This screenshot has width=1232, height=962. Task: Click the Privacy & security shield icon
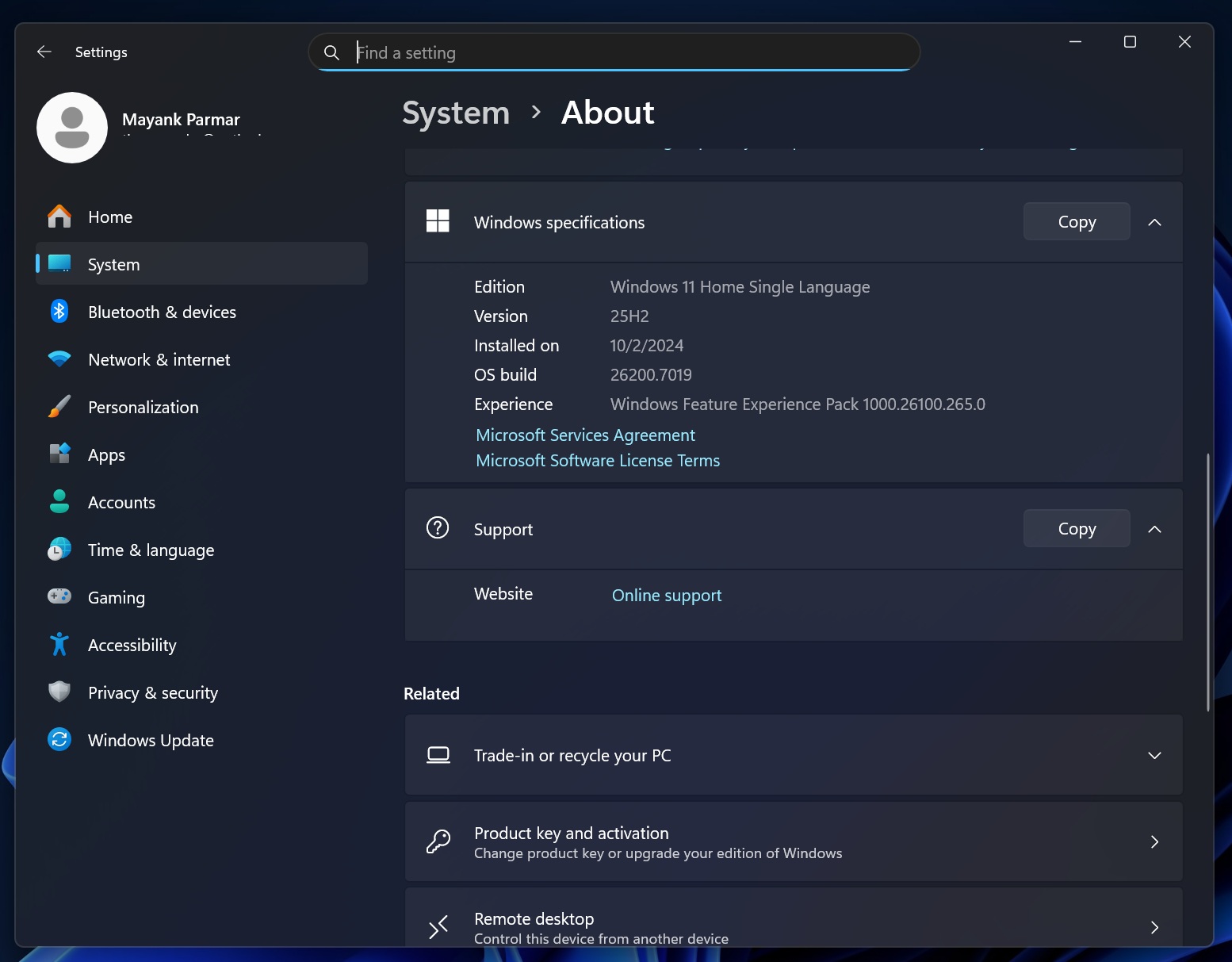[59, 692]
